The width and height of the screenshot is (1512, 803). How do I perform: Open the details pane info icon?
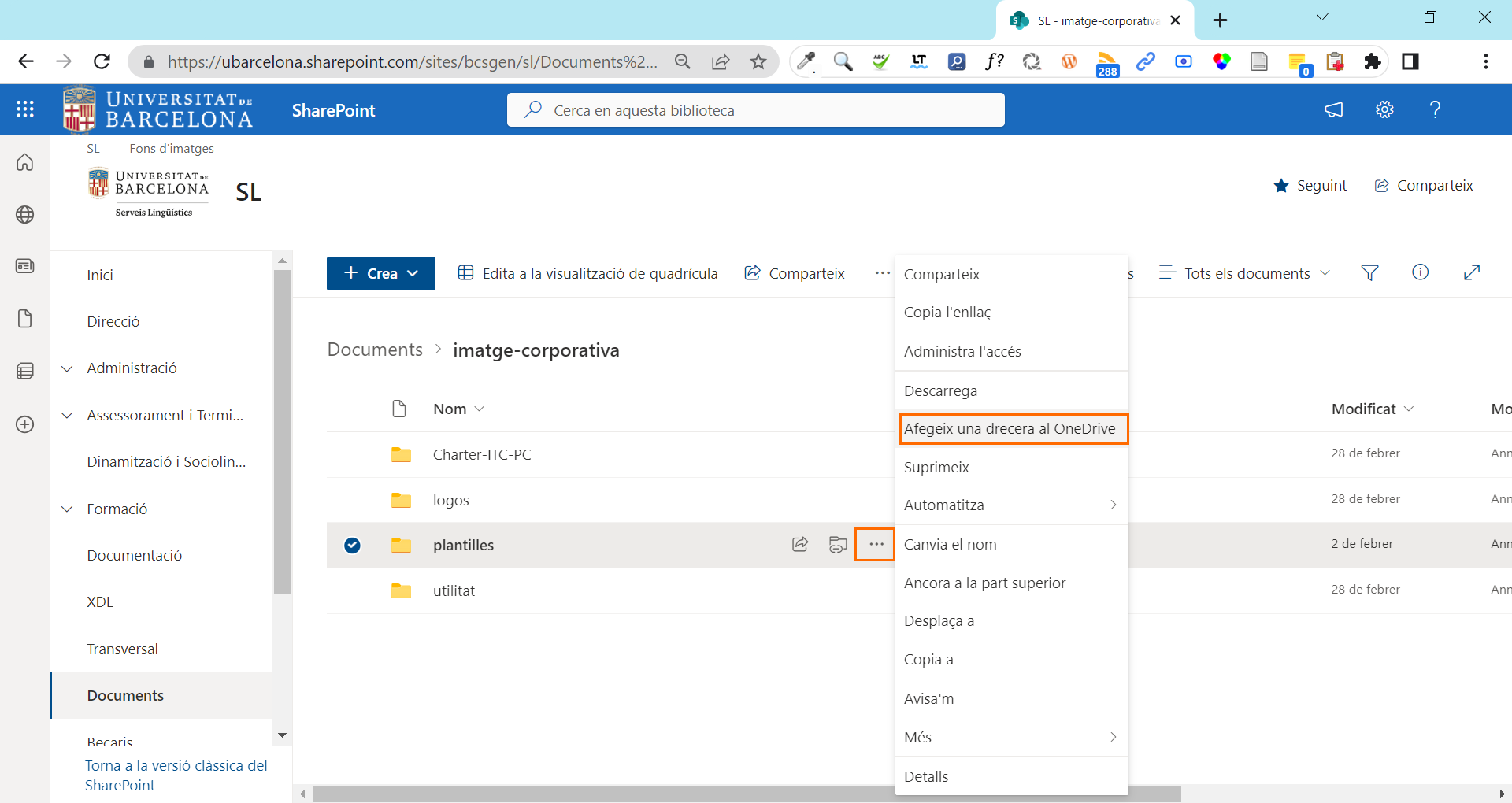pos(1420,272)
